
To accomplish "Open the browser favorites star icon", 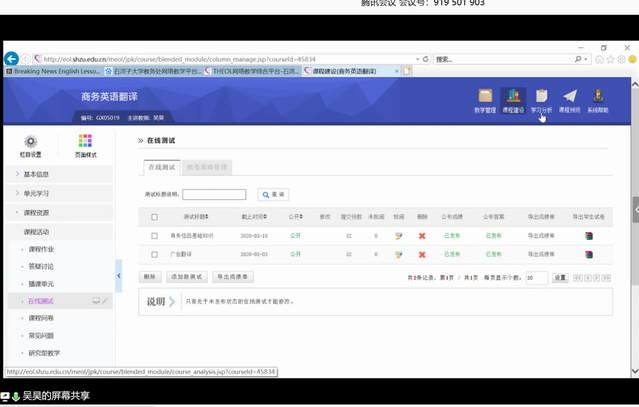I will pos(610,59).
